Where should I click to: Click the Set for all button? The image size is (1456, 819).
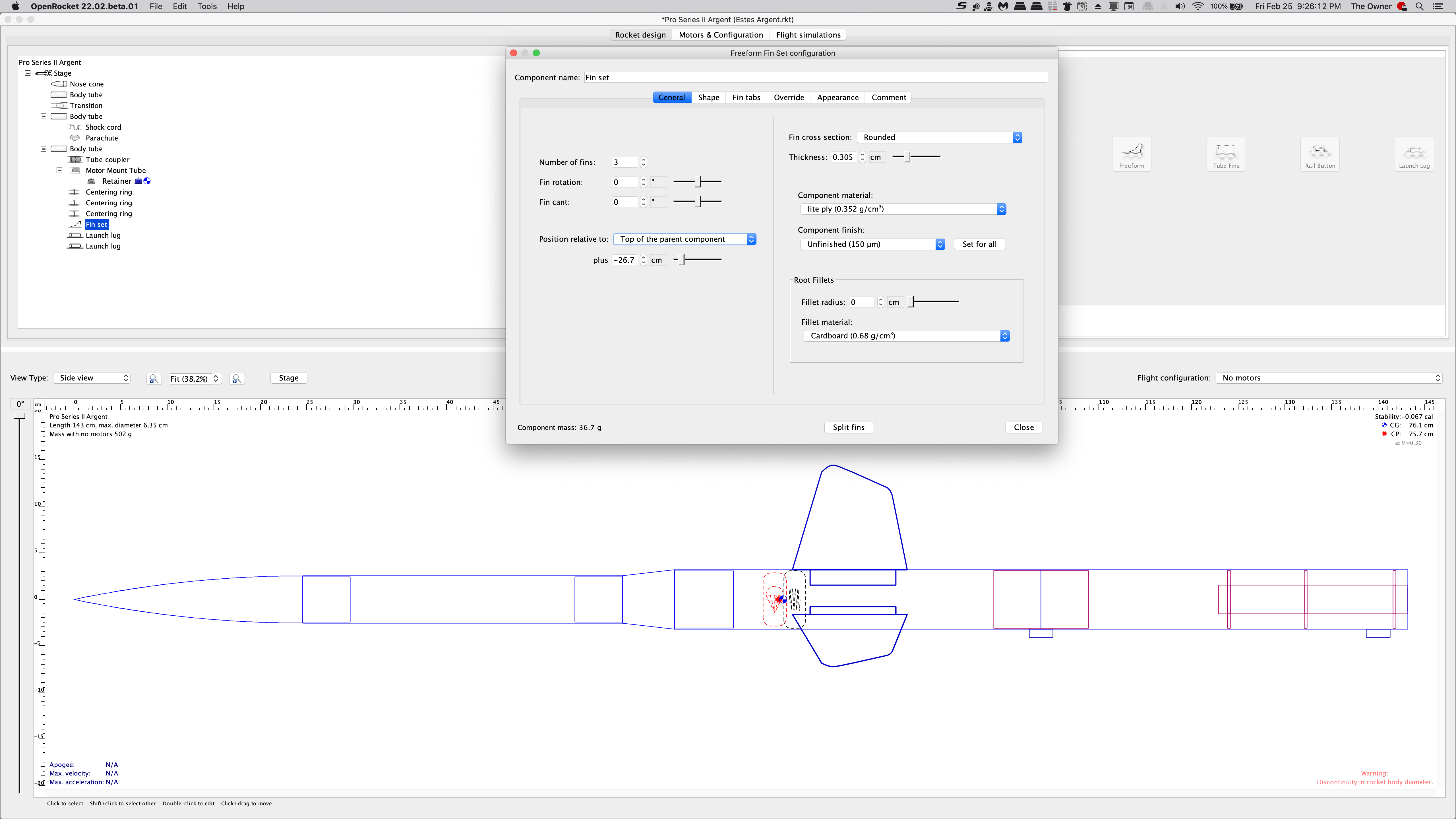pyautogui.click(x=979, y=244)
